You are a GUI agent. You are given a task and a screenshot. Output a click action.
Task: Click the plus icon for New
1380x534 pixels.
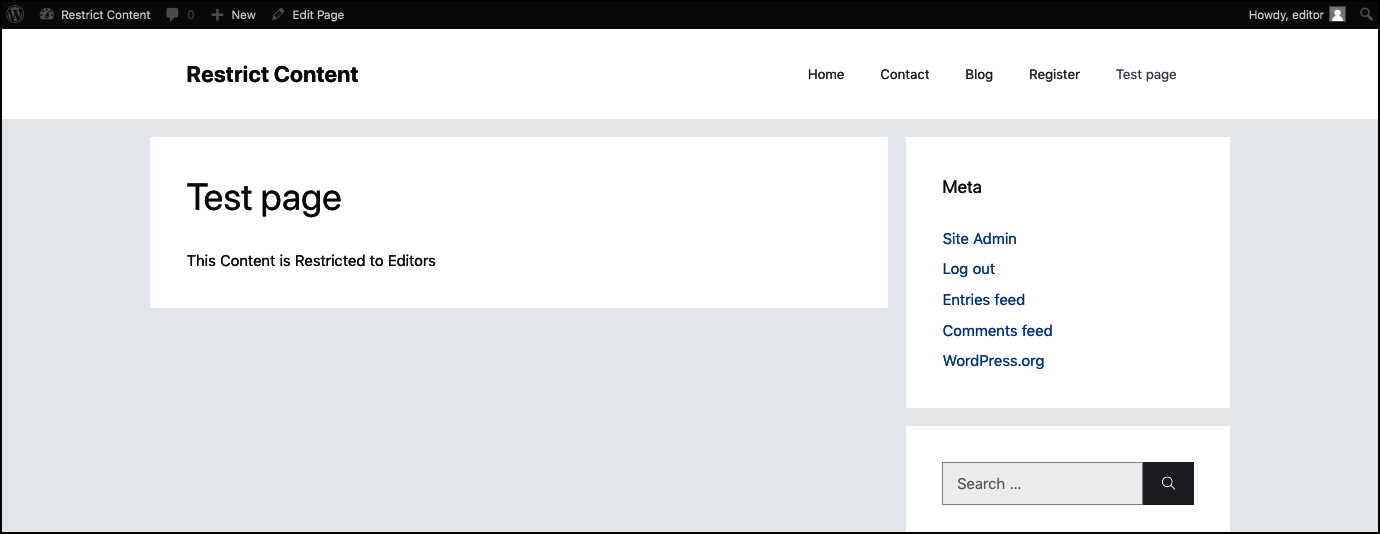217,15
